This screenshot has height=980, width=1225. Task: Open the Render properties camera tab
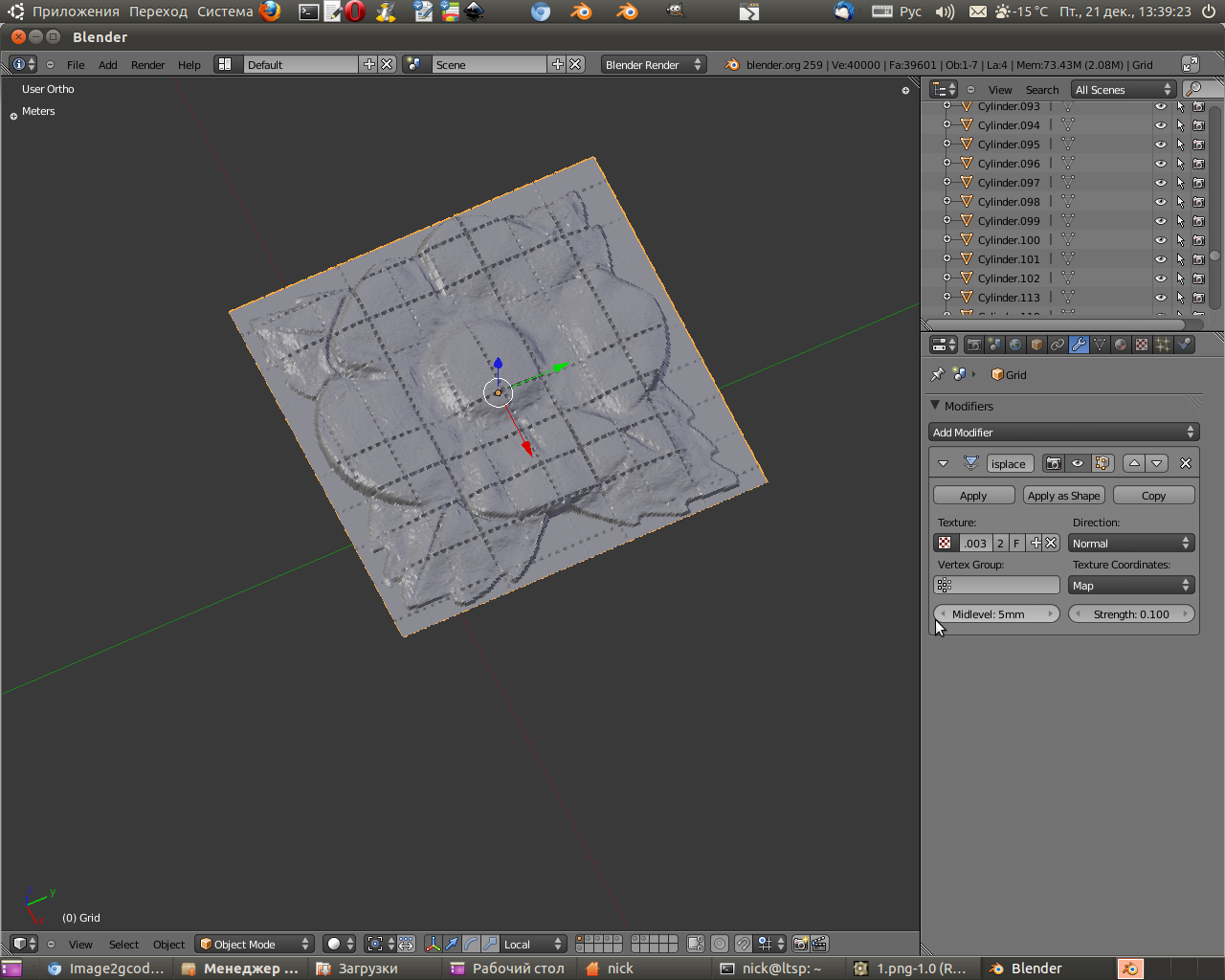pos(973,345)
